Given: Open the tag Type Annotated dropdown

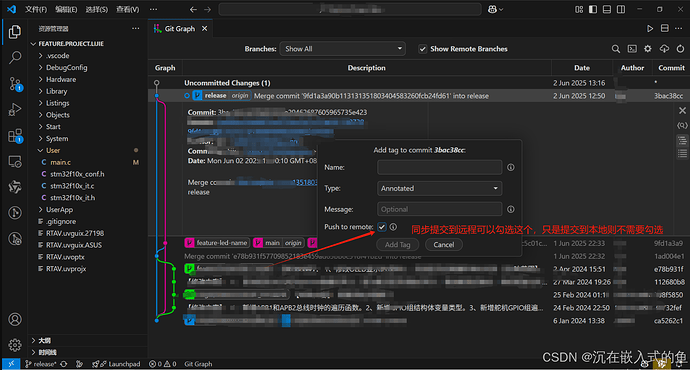Looking at the screenshot, I should (440, 188).
